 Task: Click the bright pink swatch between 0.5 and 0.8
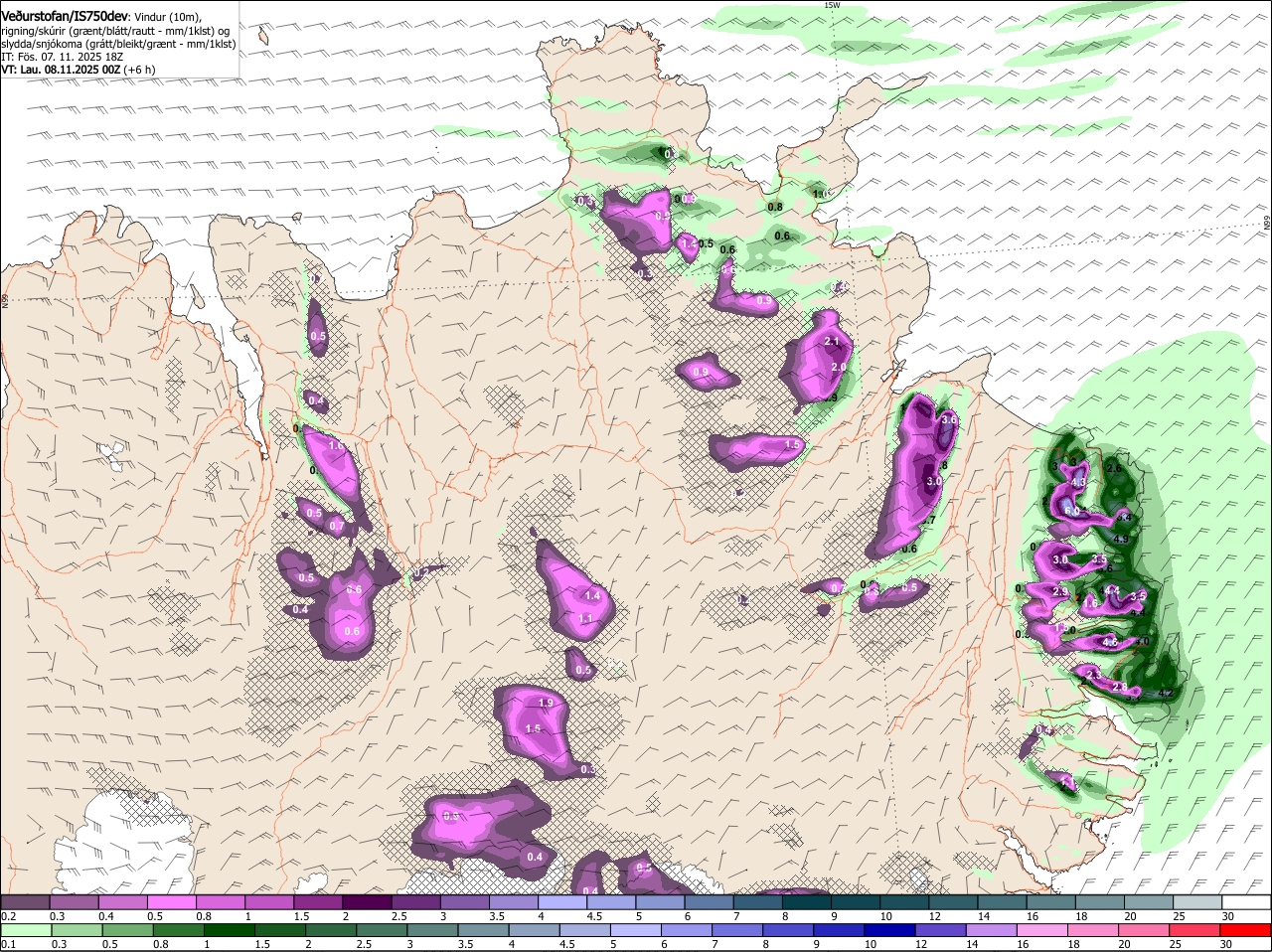pyautogui.click(x=171, y=901)
